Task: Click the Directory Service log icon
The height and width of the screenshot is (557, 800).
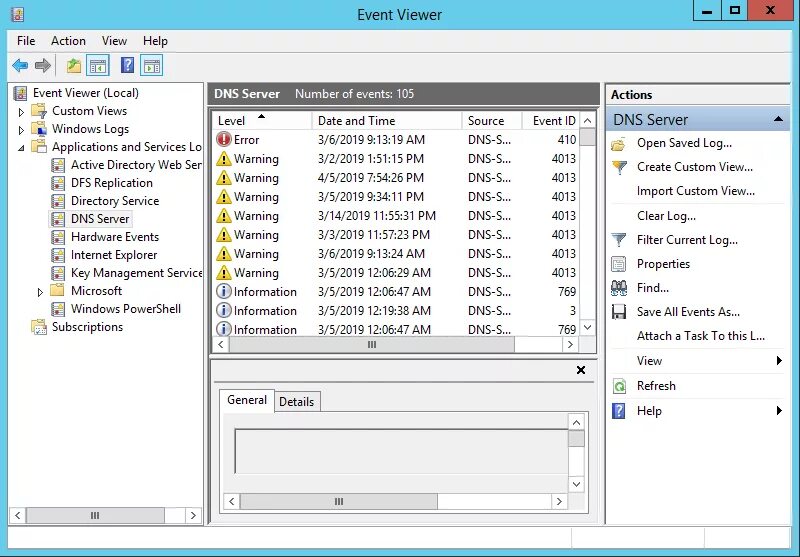Action: point(58,201)
